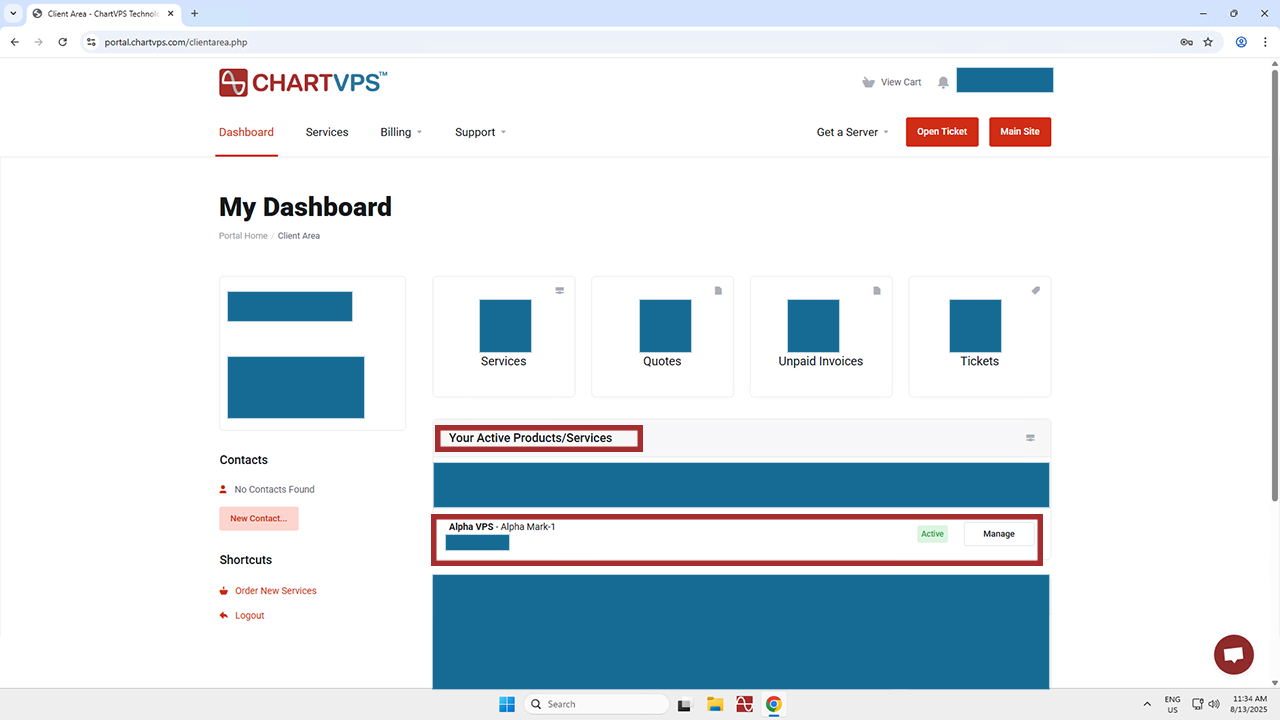Image resolution: width=1280 pixels, height=720 pixels.
Task: Click the browser reload icon
Action: [63, 42]
